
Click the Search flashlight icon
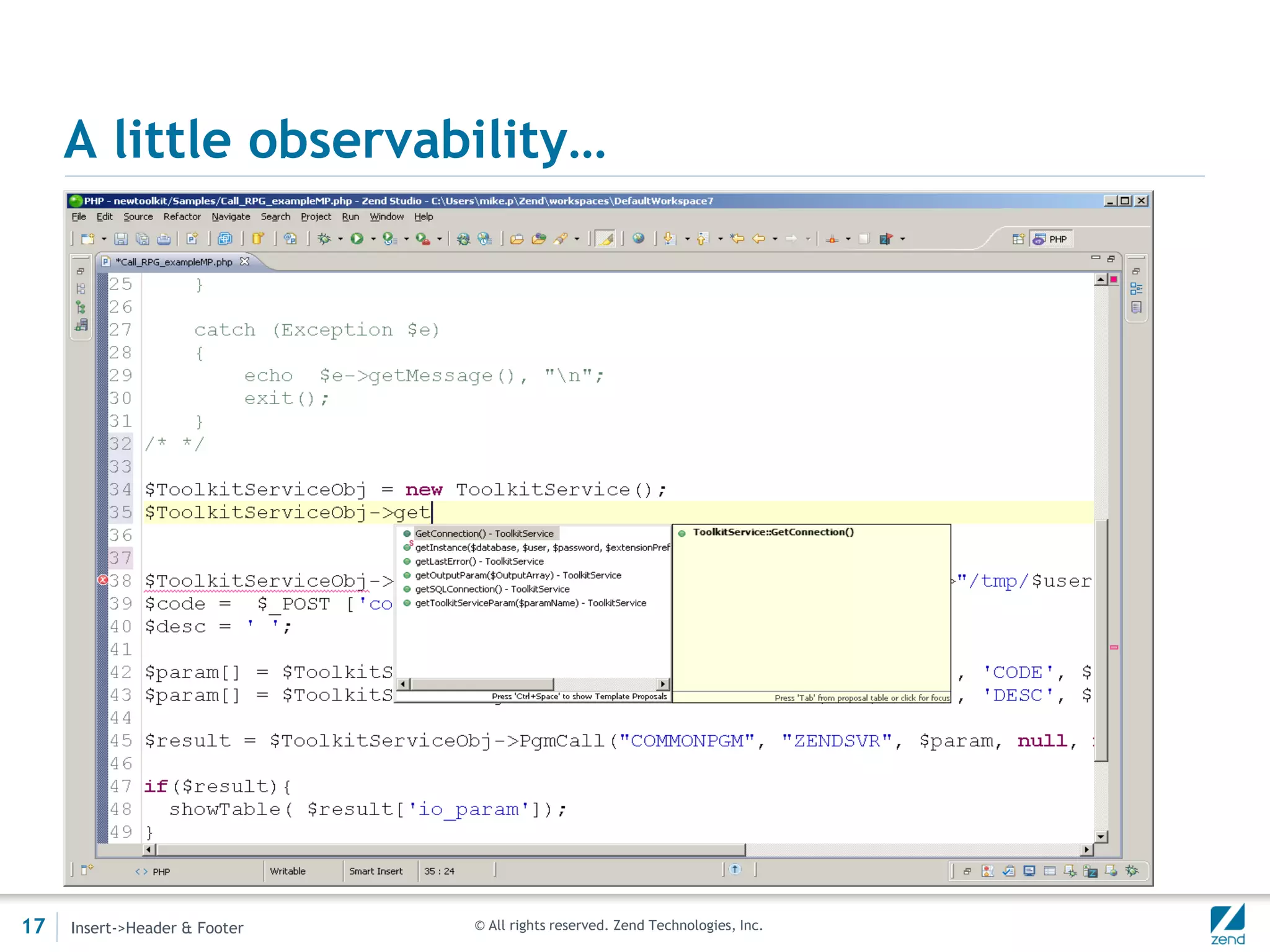point(561,239)
